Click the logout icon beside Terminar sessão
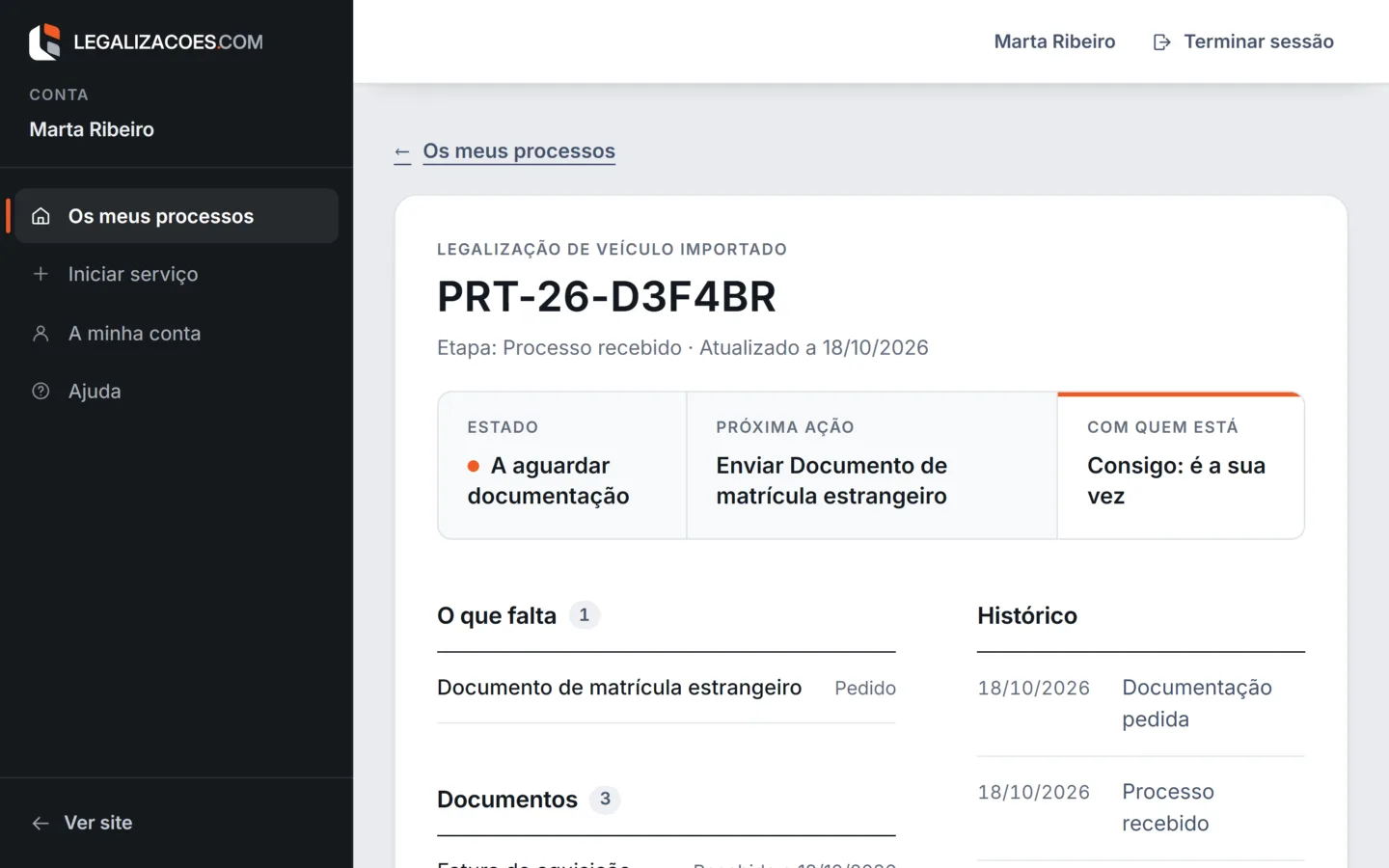 [1162, 41]
